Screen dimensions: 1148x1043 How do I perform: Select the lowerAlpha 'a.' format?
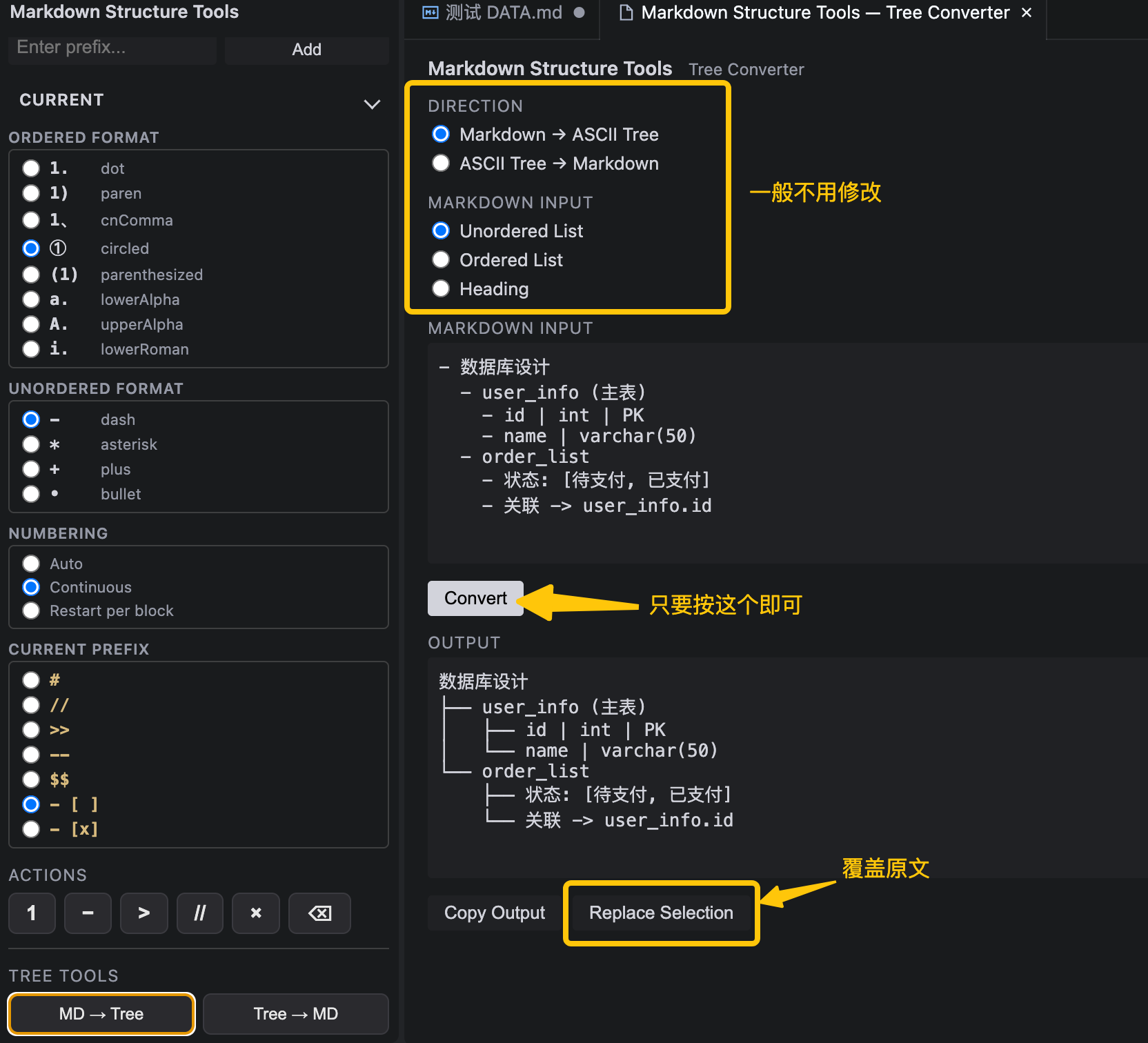(31, 299)
